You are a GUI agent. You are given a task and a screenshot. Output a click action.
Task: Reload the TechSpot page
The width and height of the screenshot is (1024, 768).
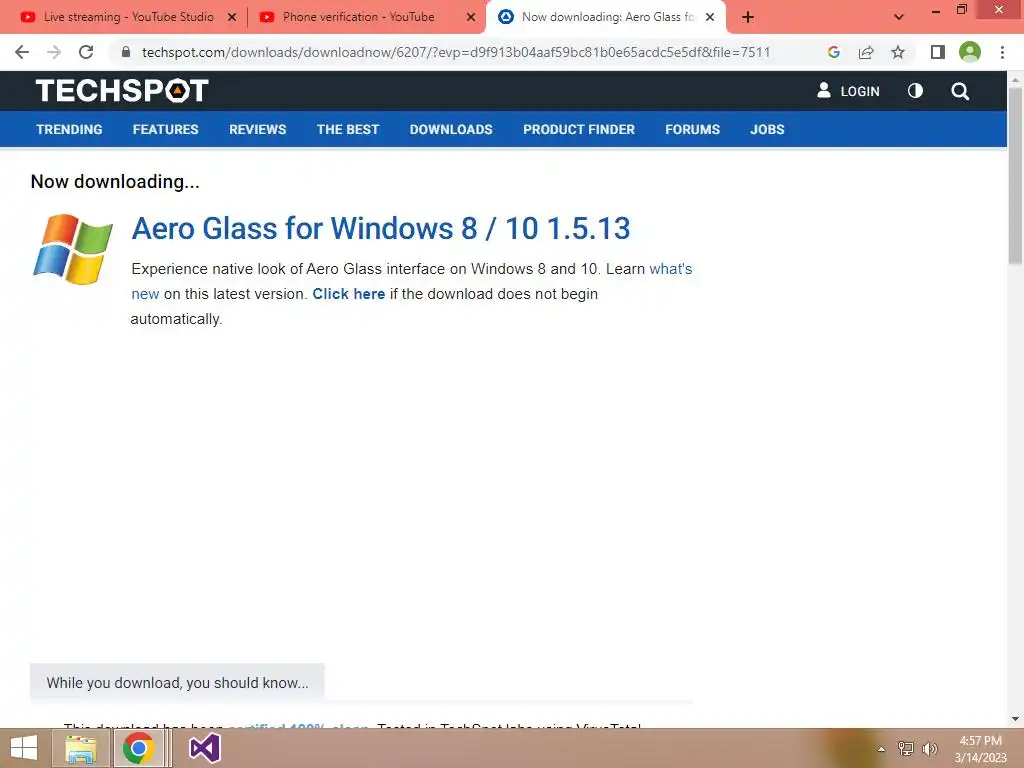tap(86, 52)
